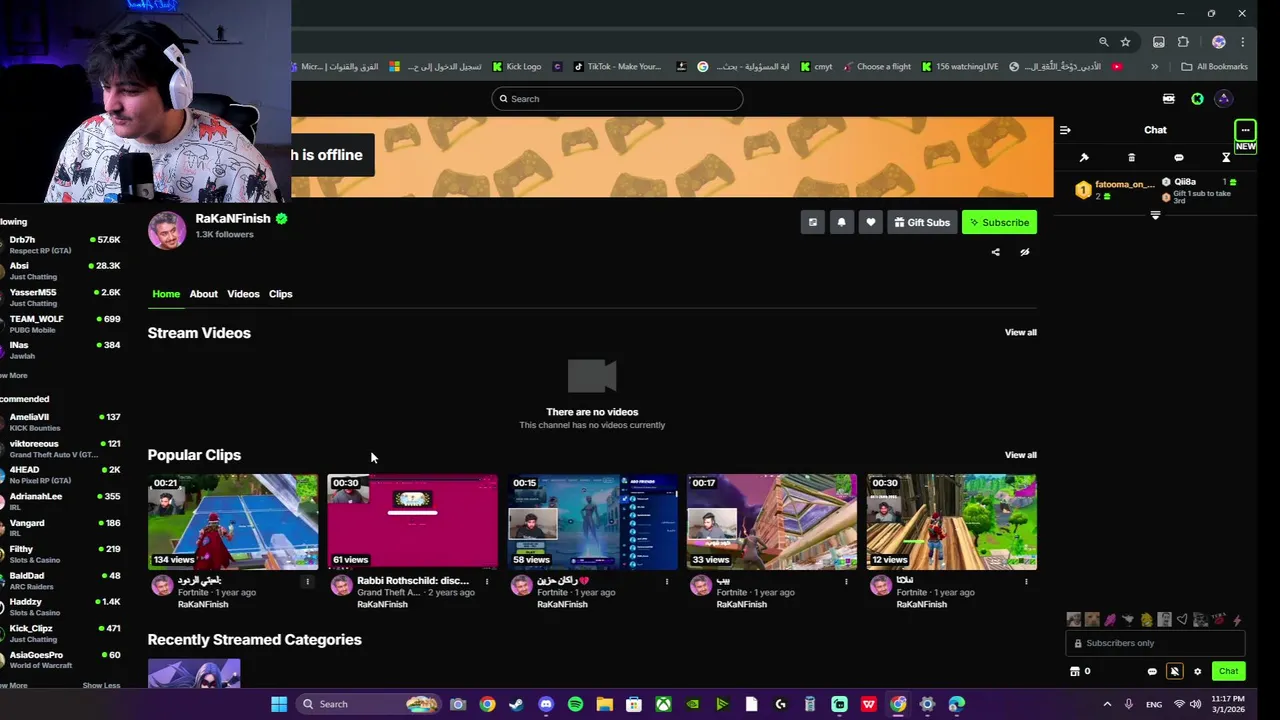The height and width of the screenshot is (720, 1280).
Task: Click the green Subscribe button
Action: pyautogui.click(x=999, y=222)
